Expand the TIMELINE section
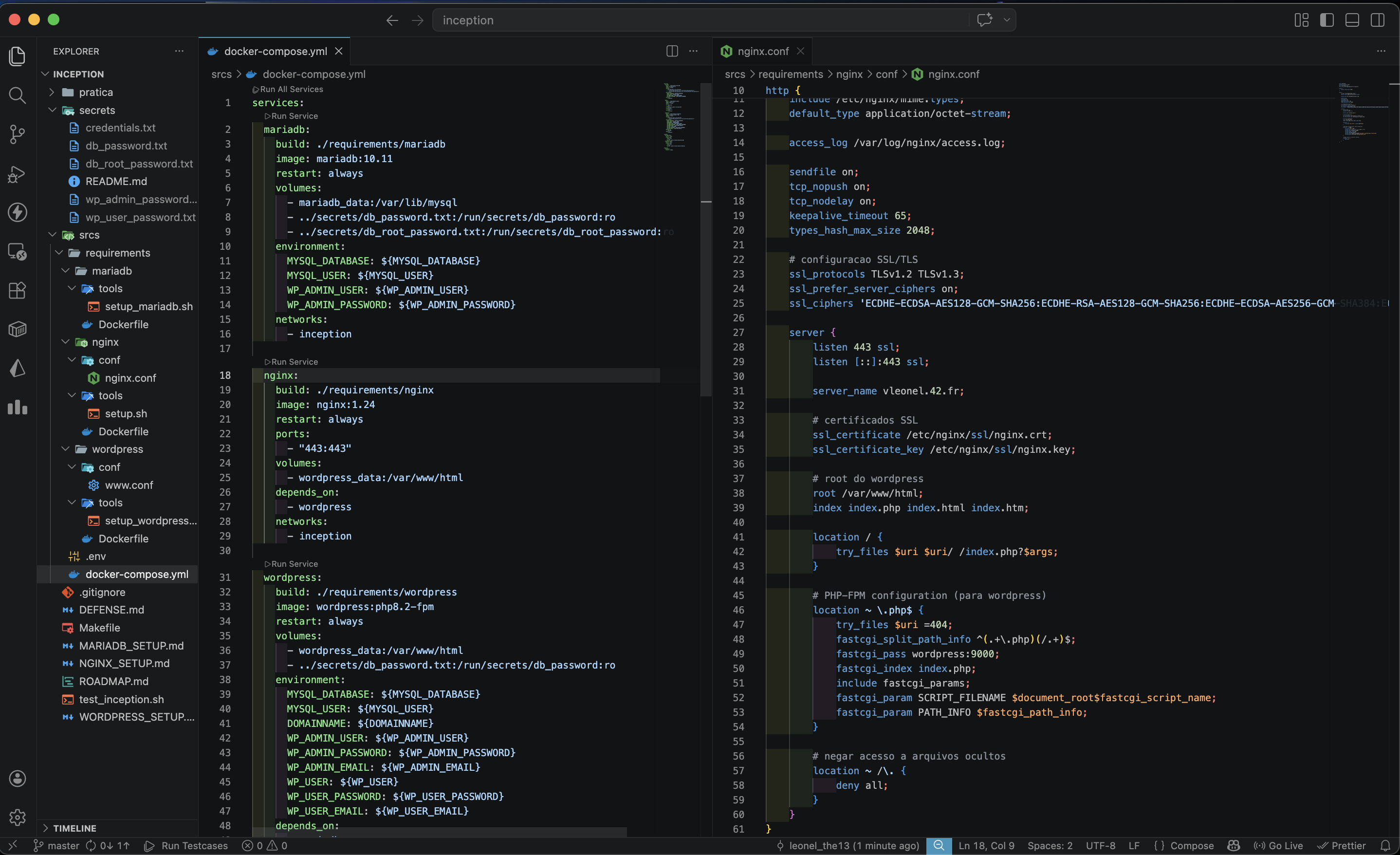 [x=74, y=828]
